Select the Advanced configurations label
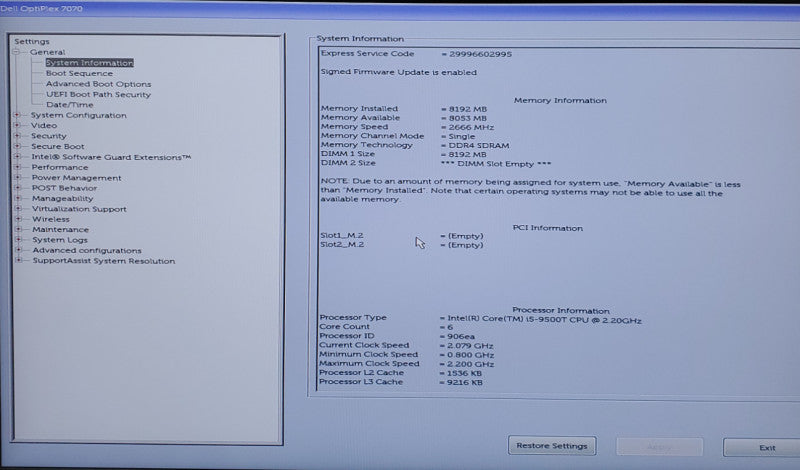The image size is (800, 470). click(87, 251)
